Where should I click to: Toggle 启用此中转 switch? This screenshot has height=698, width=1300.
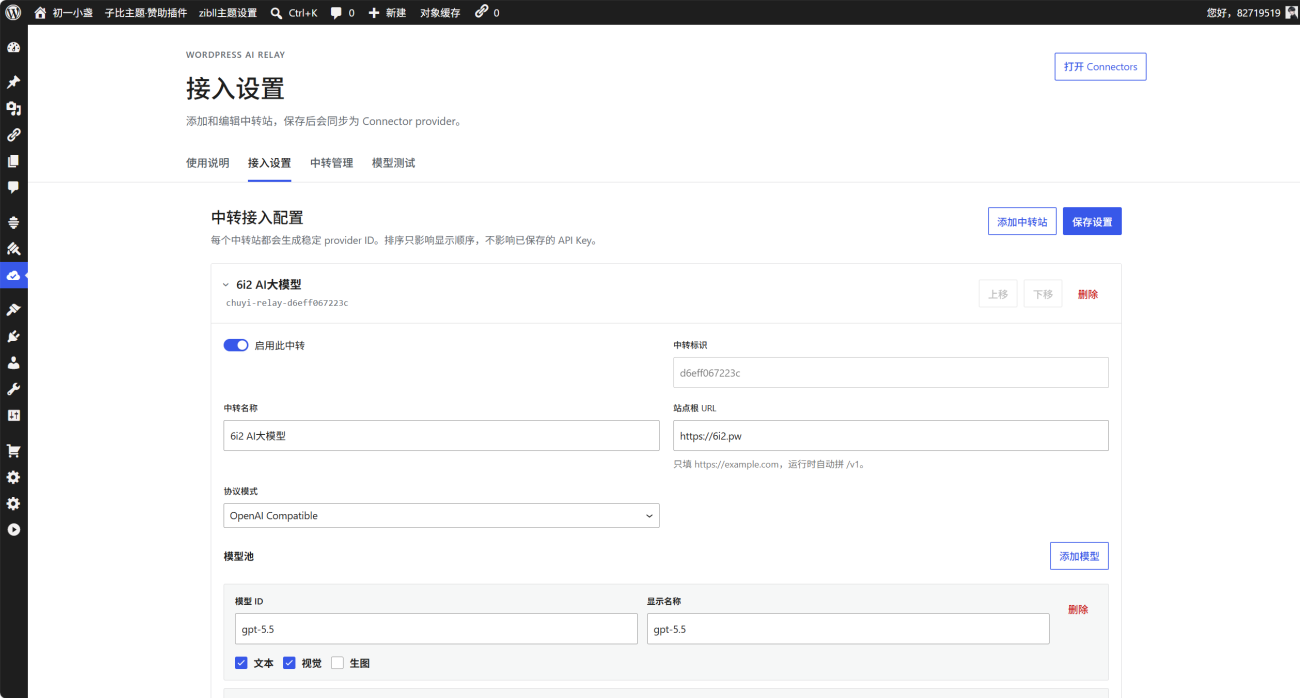[x=236, y=345]
